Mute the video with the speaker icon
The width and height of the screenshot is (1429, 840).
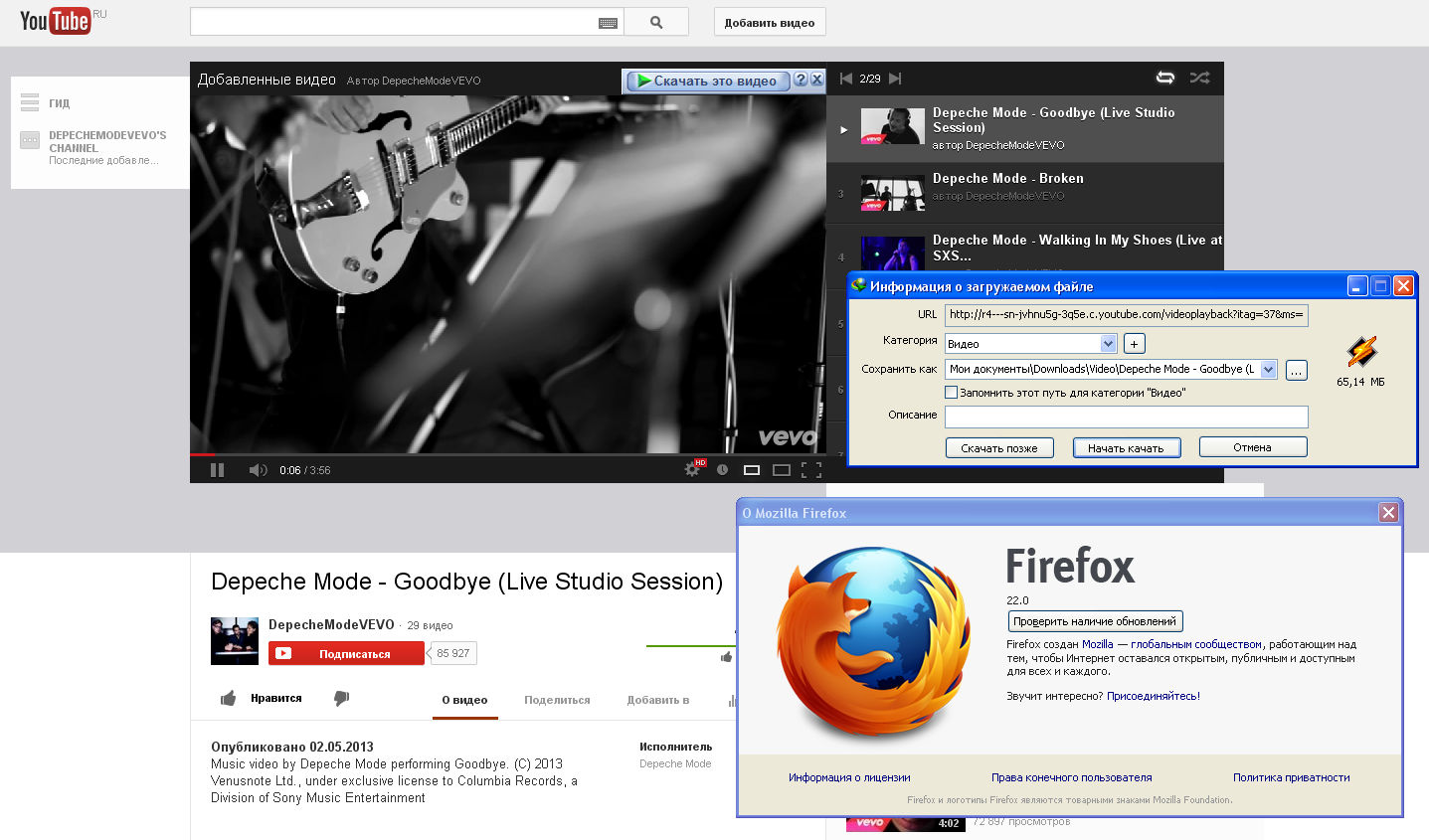pyautogui.click(x=258, y=470)
